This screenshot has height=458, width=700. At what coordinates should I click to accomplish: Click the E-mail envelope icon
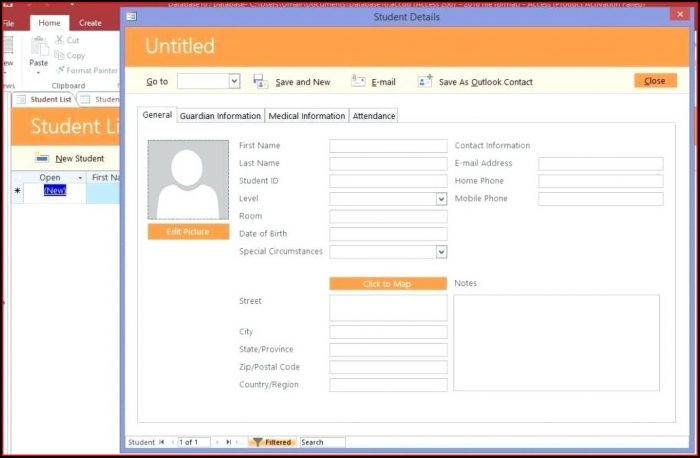coord(358,81)
